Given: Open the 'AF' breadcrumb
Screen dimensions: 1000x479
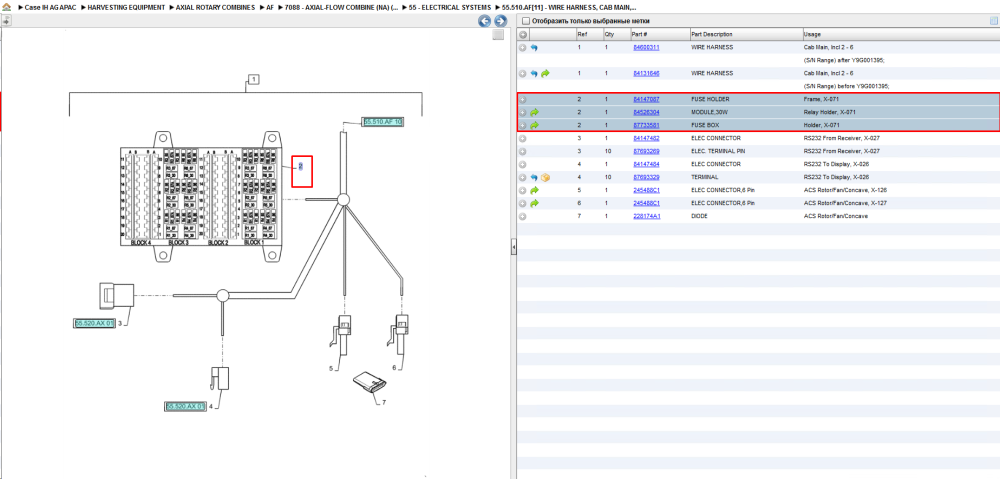Looking at the screenshot, I should (270, 8).
